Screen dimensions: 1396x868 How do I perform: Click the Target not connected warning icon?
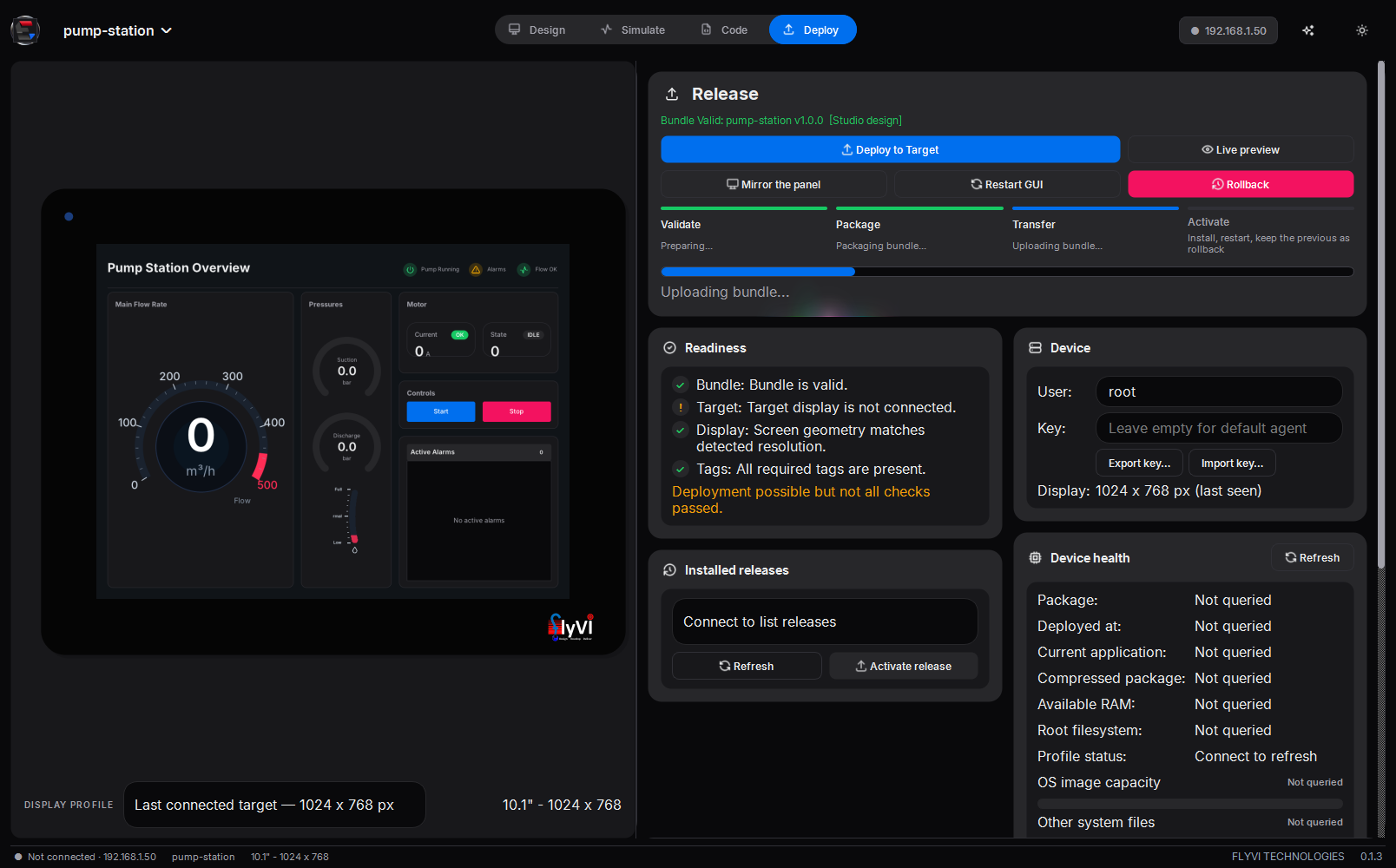(681, 407)
